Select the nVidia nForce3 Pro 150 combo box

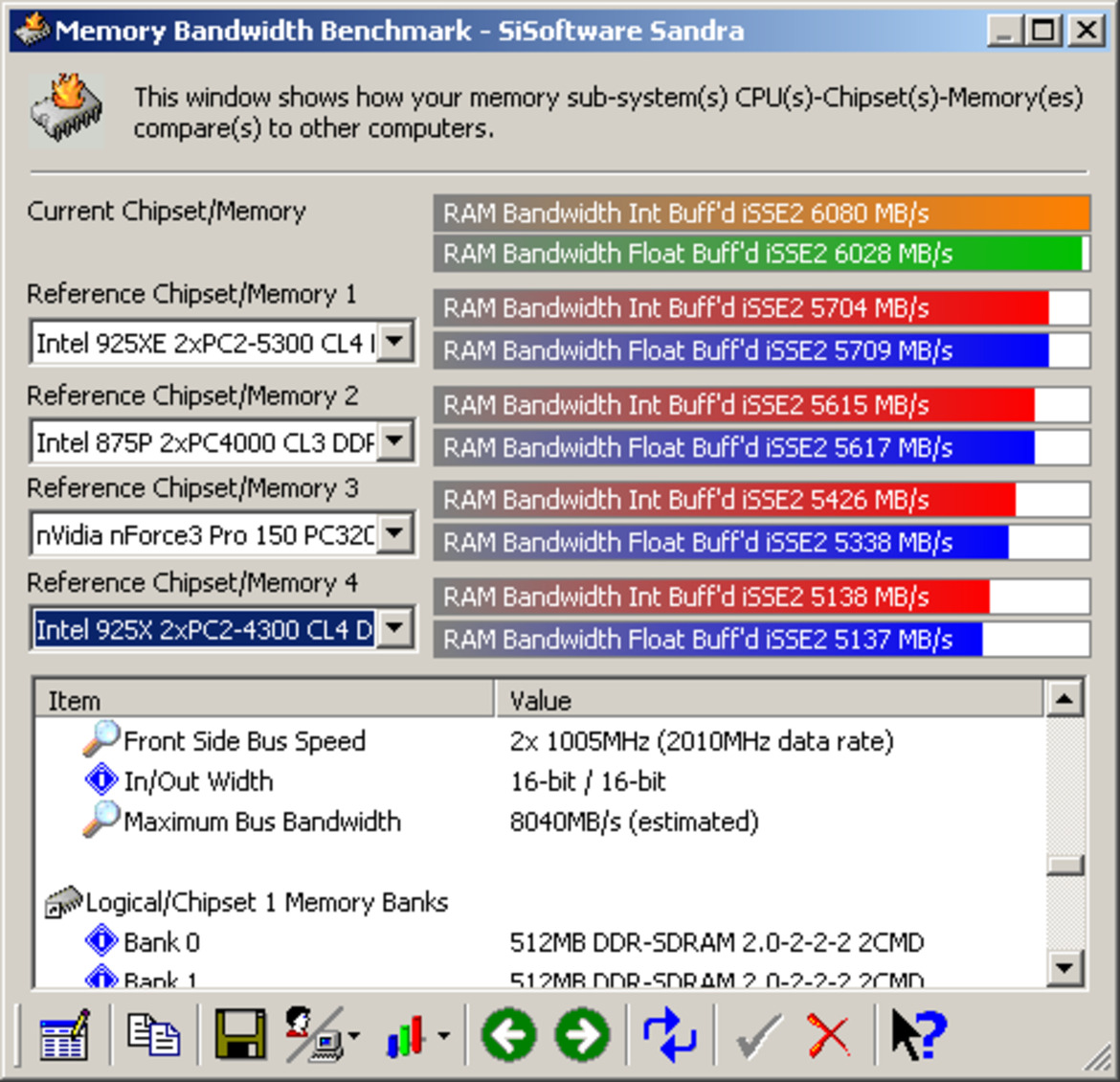click(222, 534)
